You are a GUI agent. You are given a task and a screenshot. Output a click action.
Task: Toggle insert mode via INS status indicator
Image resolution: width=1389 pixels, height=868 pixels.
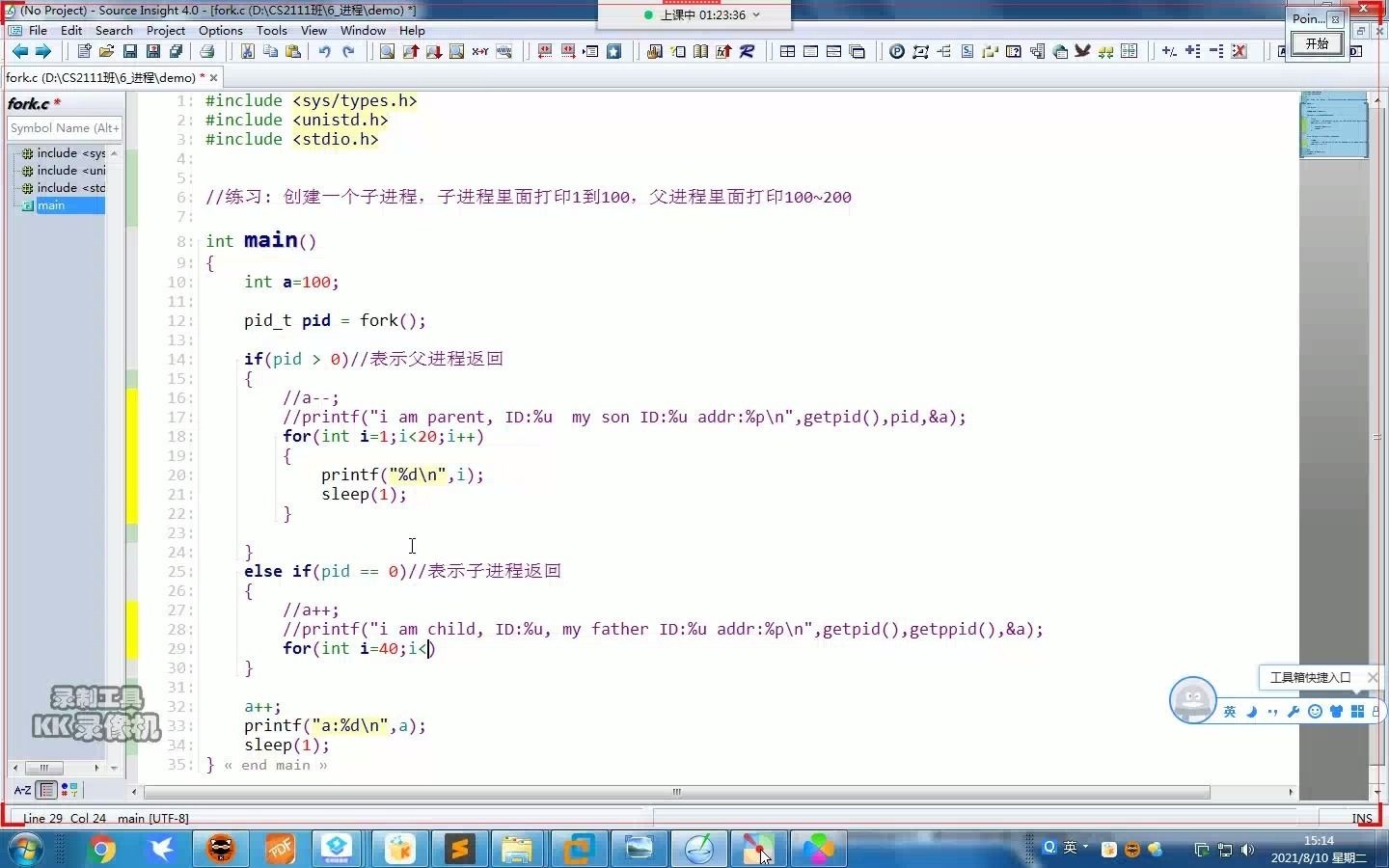click(x=1362, y=818)
